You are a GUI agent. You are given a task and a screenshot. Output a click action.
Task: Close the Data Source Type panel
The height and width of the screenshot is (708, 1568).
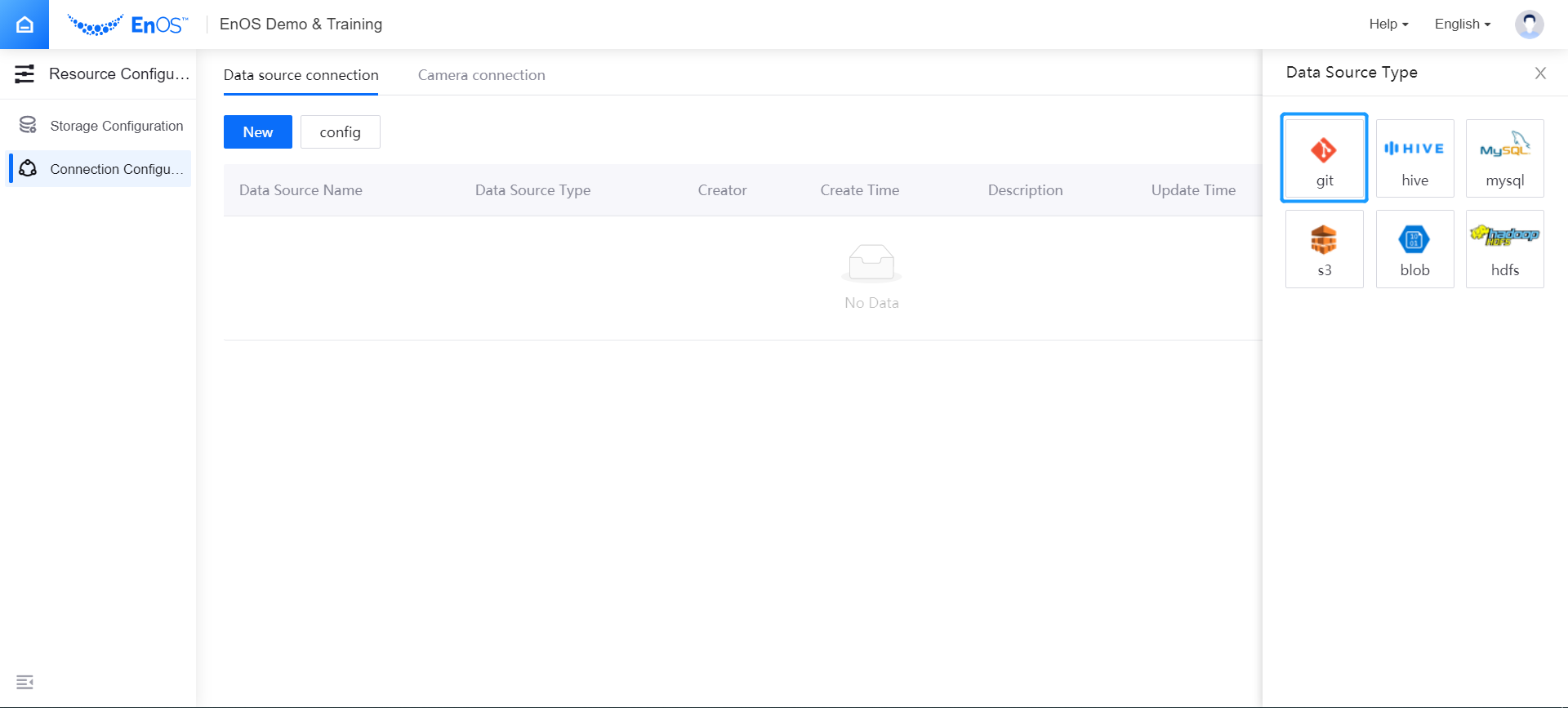(x=1540, y=73)
